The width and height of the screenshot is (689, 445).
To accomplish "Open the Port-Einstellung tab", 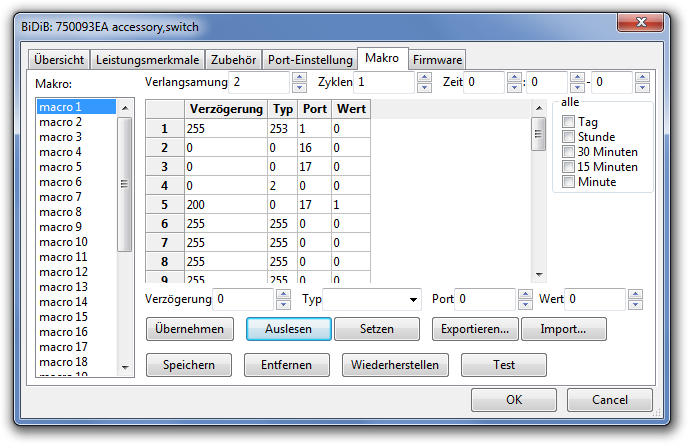I will click(x=311, y=59).
